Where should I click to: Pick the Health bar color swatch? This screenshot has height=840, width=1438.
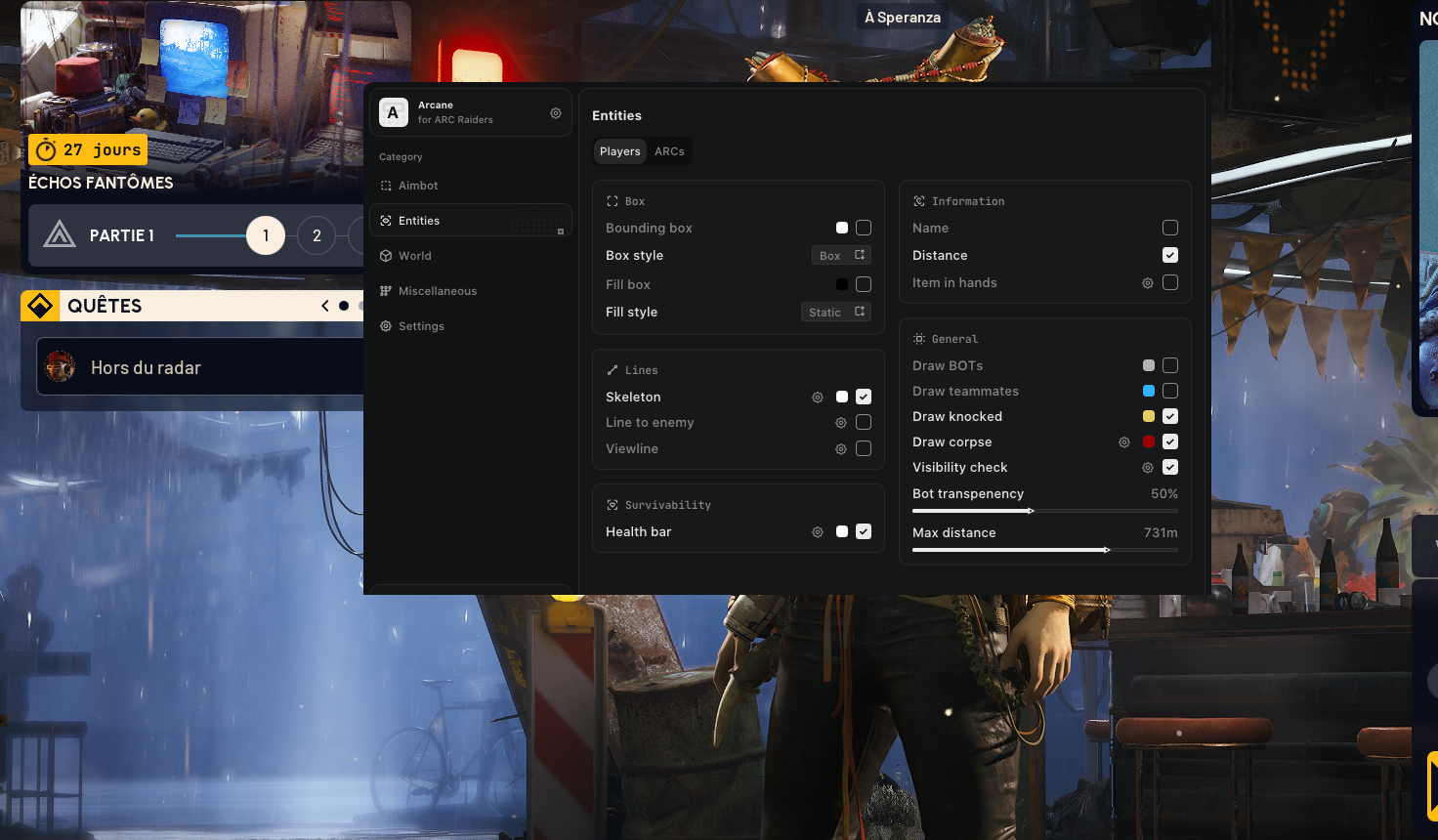point(842,531)
